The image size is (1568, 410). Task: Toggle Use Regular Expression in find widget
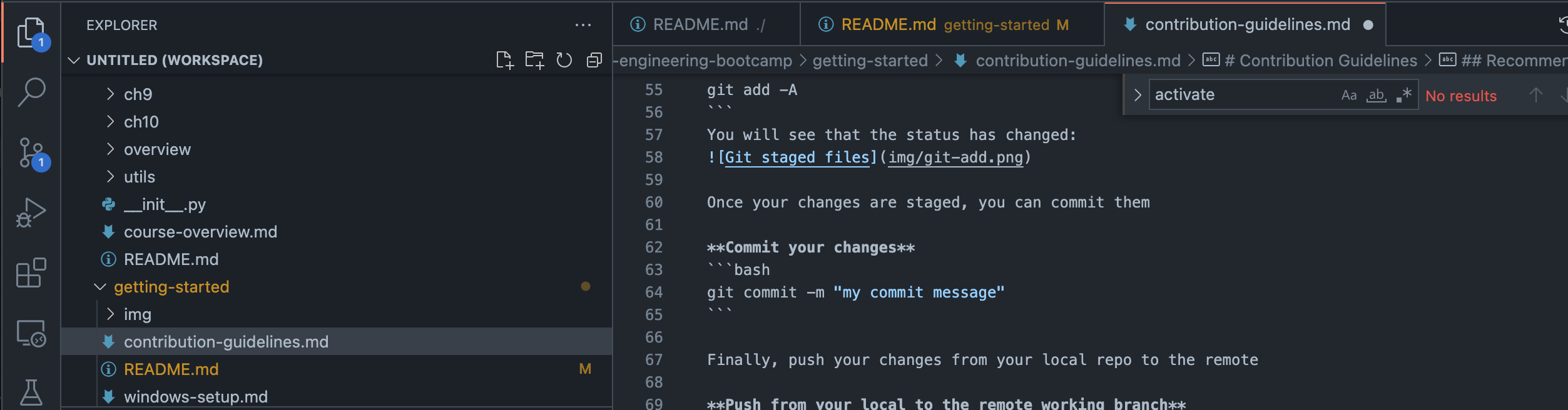1403,95
